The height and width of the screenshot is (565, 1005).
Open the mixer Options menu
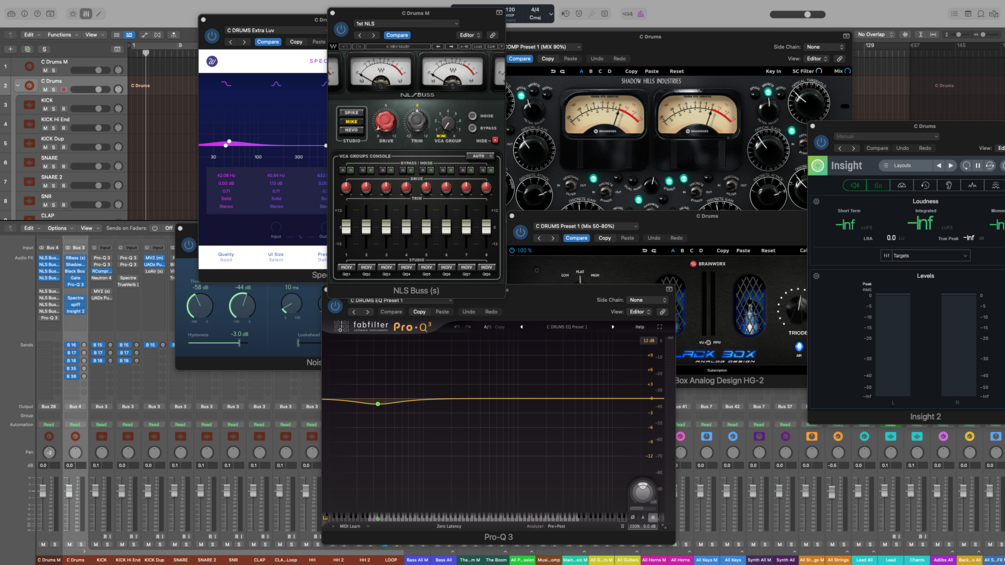[58, 228]
